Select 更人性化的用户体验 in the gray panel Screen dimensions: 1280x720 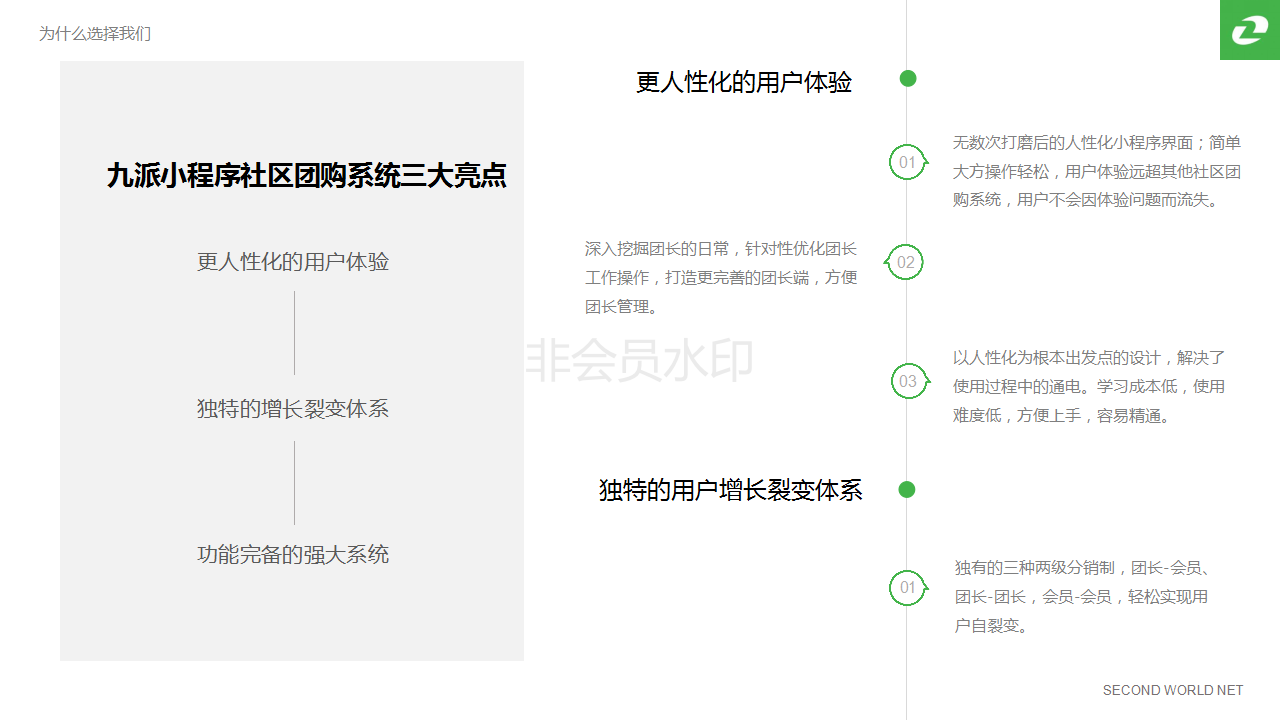[x=293, y=262]
